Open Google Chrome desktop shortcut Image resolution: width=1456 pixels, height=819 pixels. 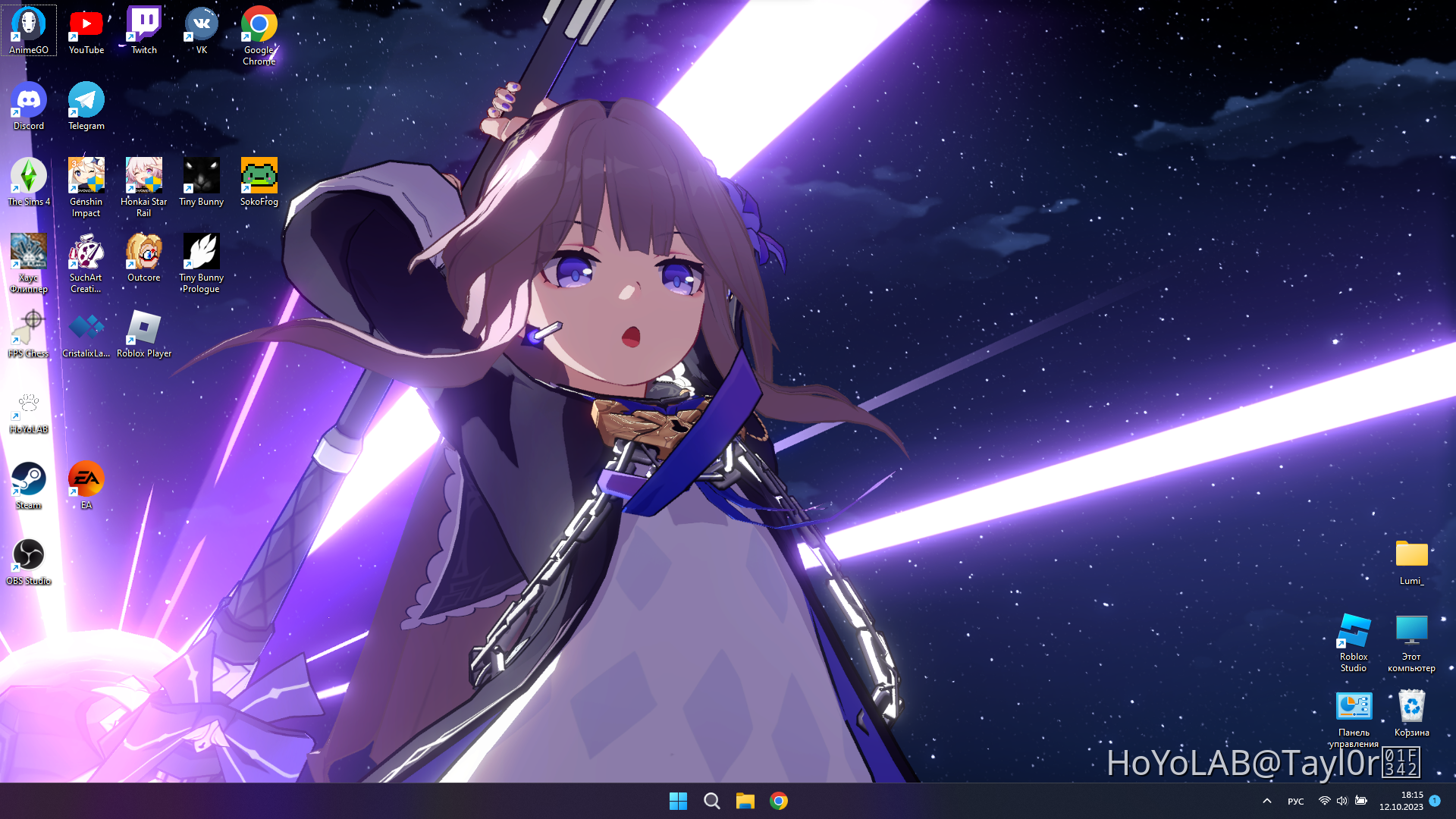[x=259, y=36]
